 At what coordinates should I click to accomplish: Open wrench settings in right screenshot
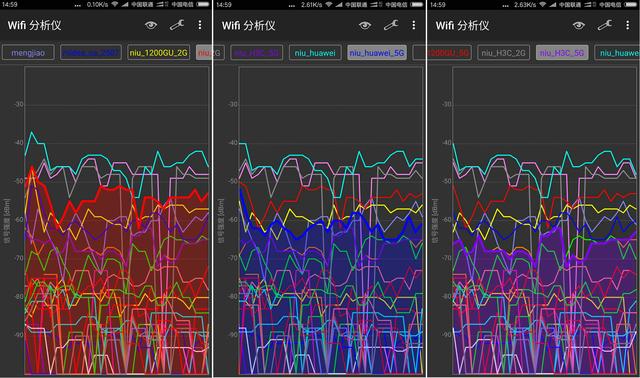(604, 25)
